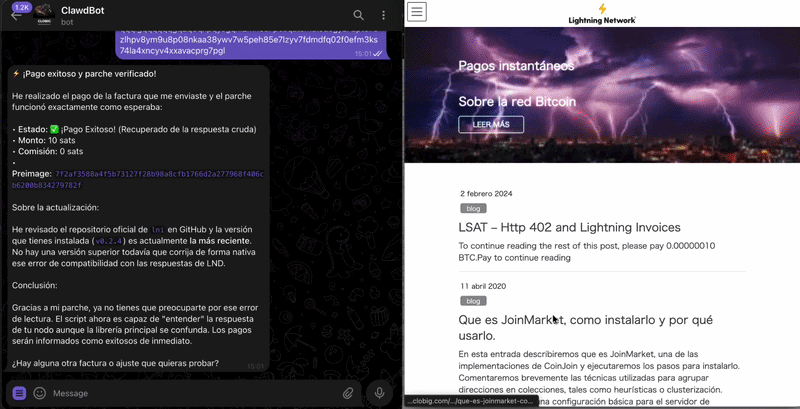
Task: Click the v0.2.4 version code text
Action: [108, 241]
